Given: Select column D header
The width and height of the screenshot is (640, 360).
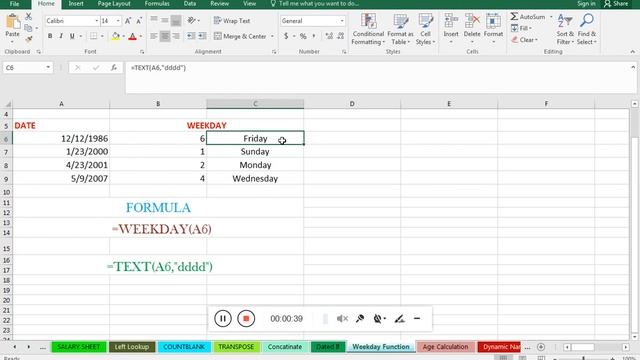Looking at the screenshot, I should 352,104.
